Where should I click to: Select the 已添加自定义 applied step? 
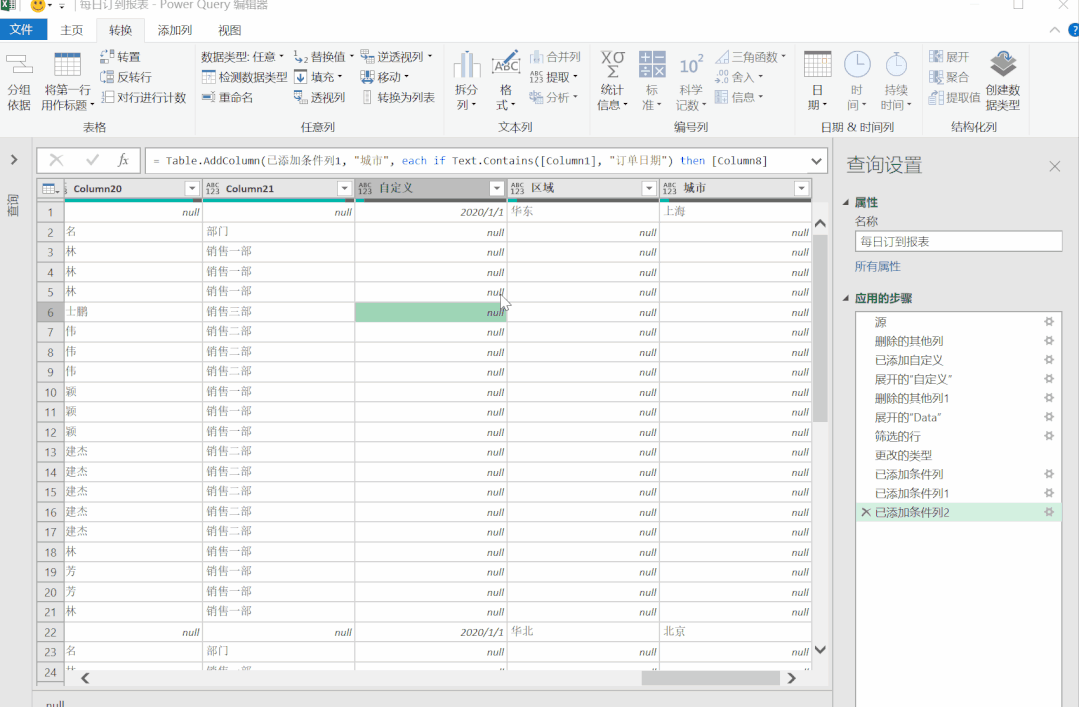click(x=908, y=360)
